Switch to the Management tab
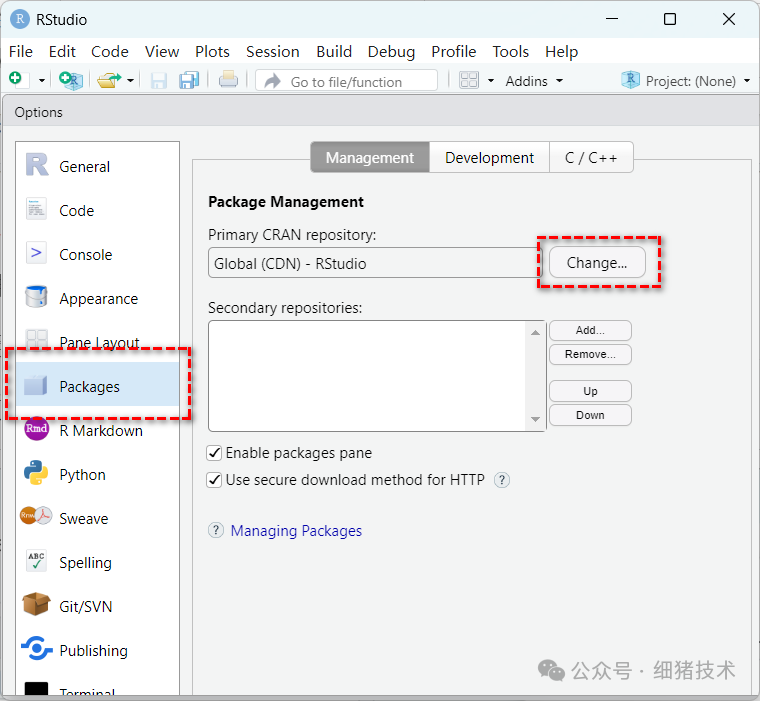This screenshot has width=760, height=701. [370, 157]
